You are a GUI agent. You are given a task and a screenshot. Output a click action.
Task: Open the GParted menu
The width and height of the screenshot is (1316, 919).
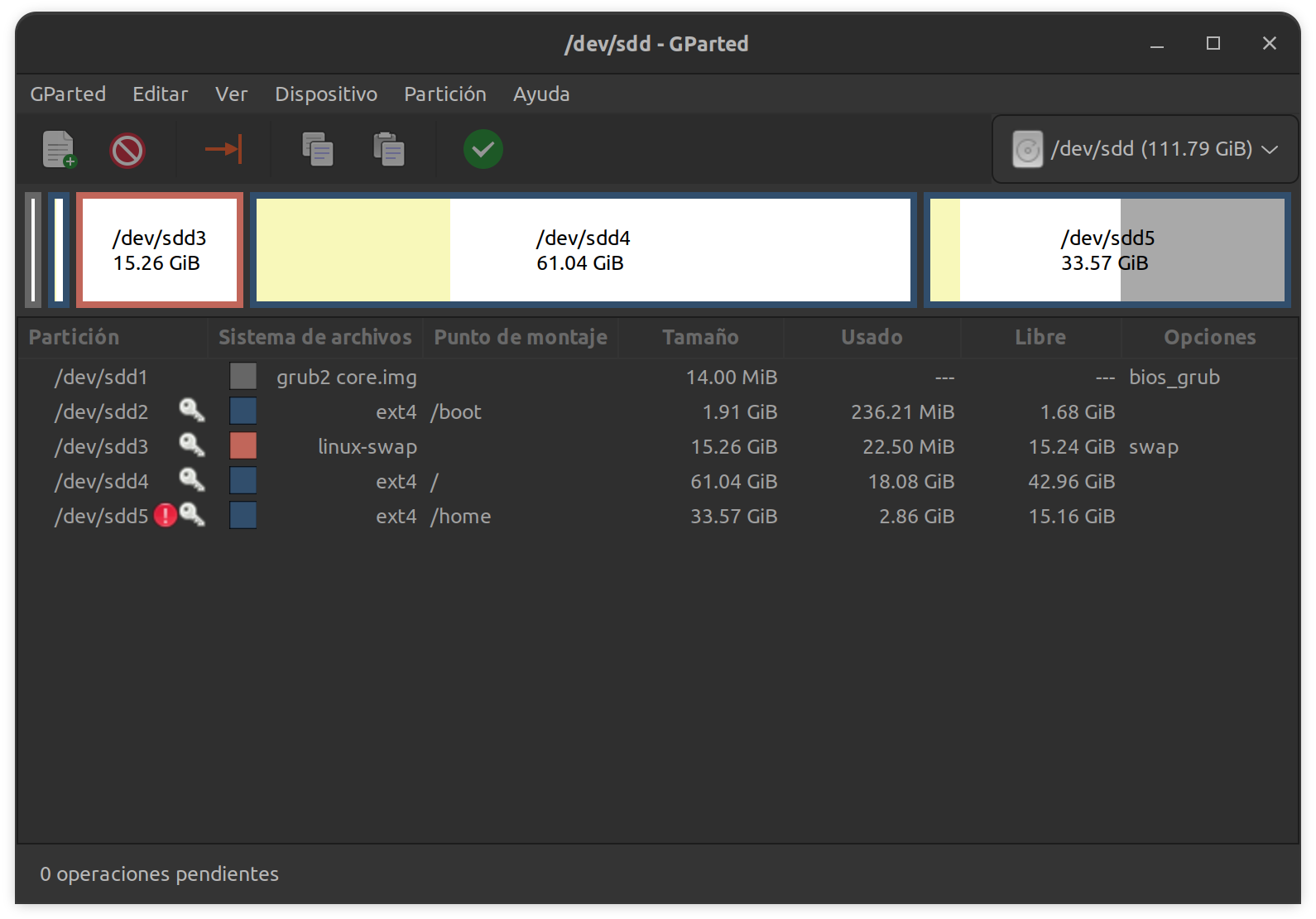(68, 94)
